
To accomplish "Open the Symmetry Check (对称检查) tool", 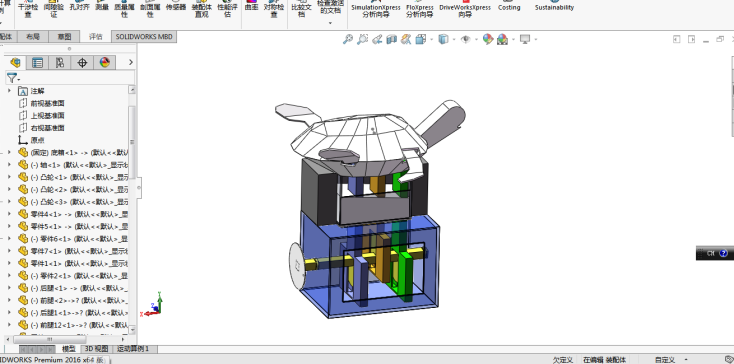I will point(274,10).
